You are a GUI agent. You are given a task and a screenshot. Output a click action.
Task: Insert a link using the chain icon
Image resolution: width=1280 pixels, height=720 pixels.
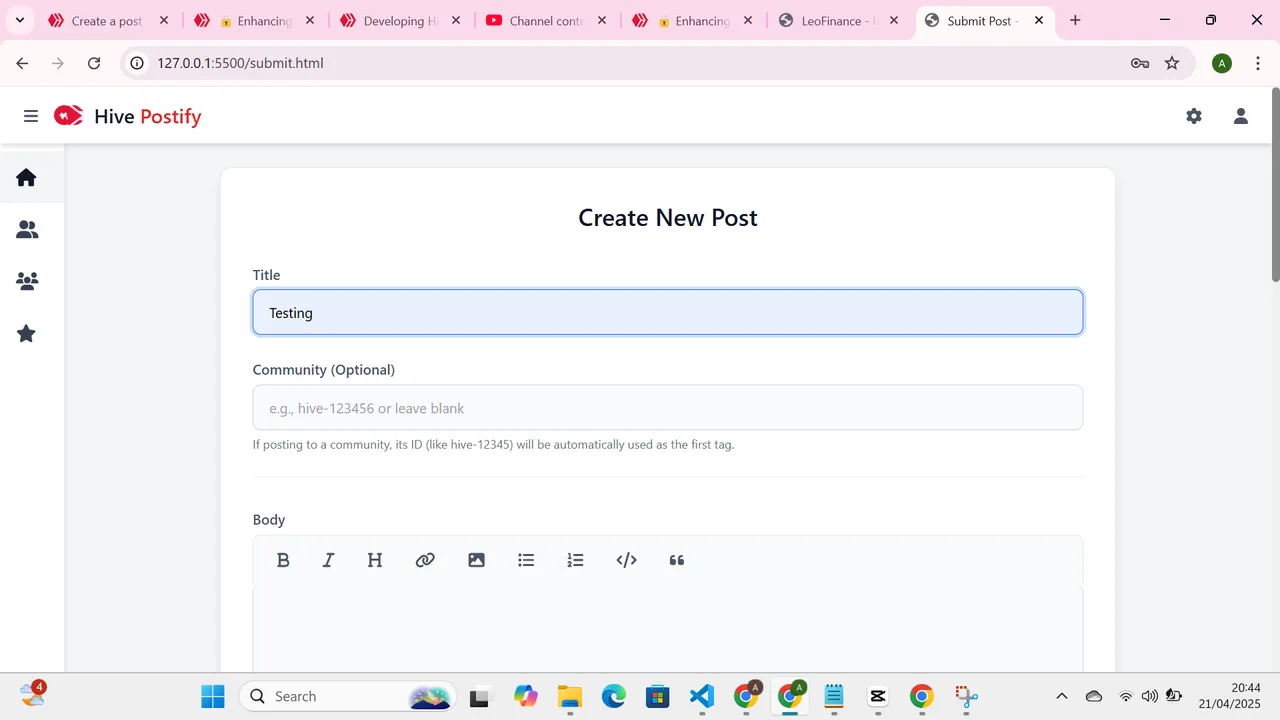pyautogui.click(x=425, y=560)
